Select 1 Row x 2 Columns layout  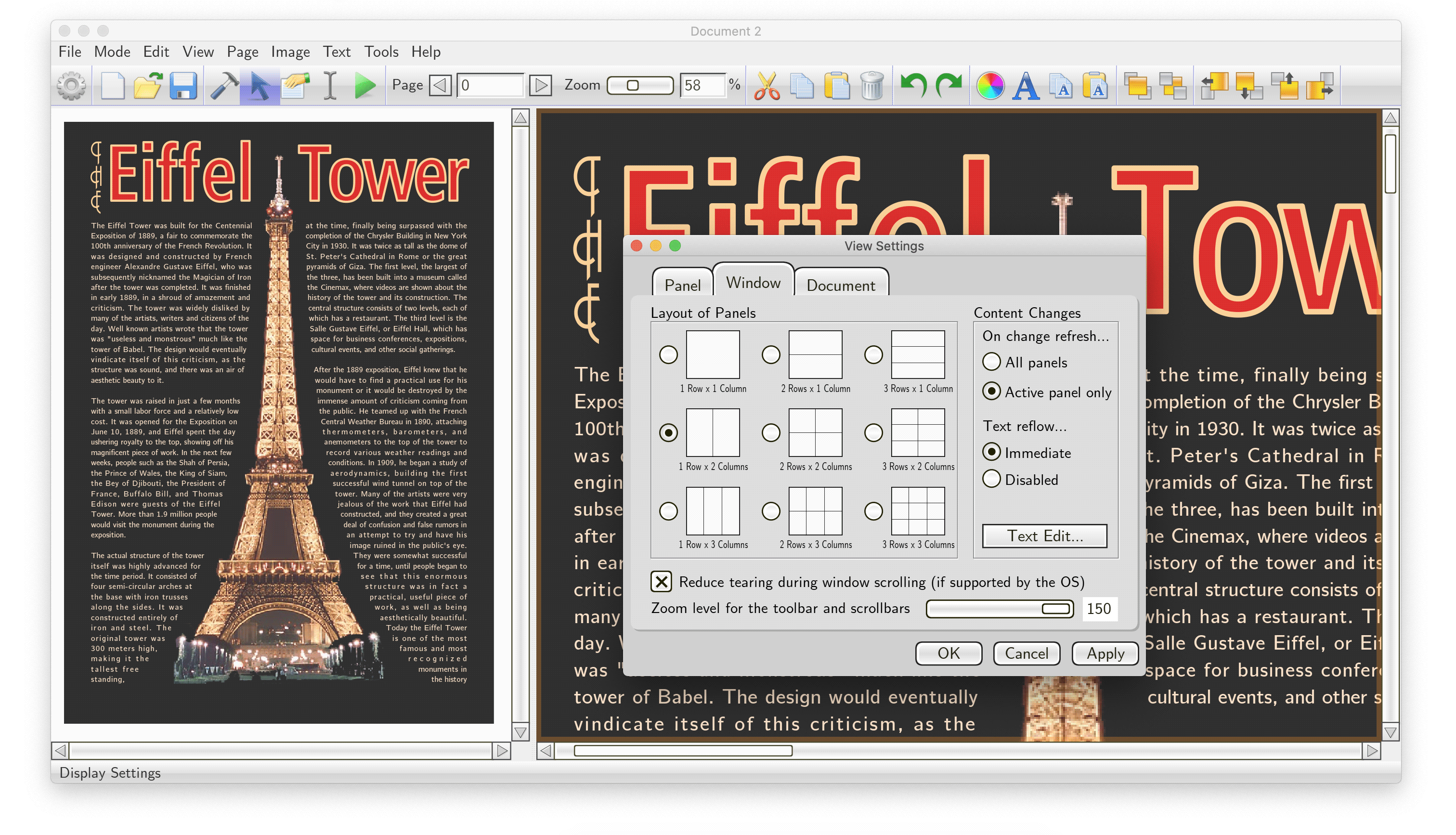pyautogui.click(x=668, y=433)
